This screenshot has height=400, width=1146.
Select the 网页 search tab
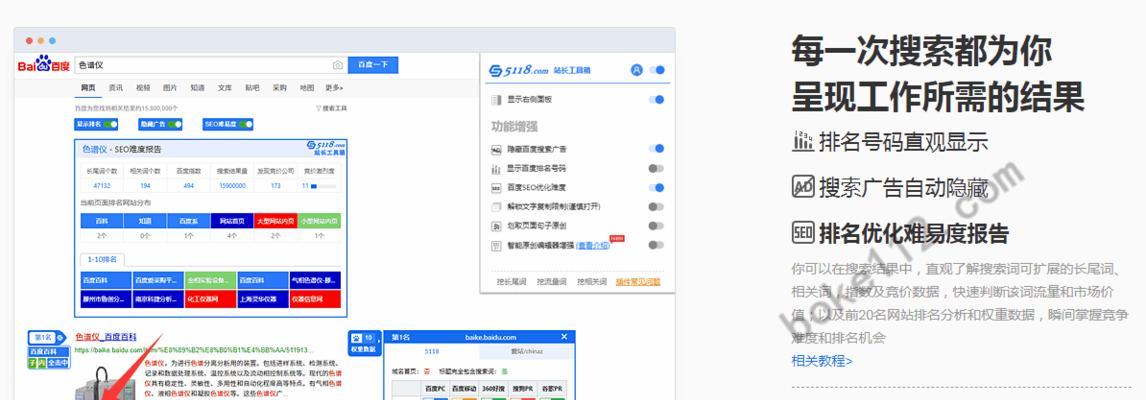[88, 88]
